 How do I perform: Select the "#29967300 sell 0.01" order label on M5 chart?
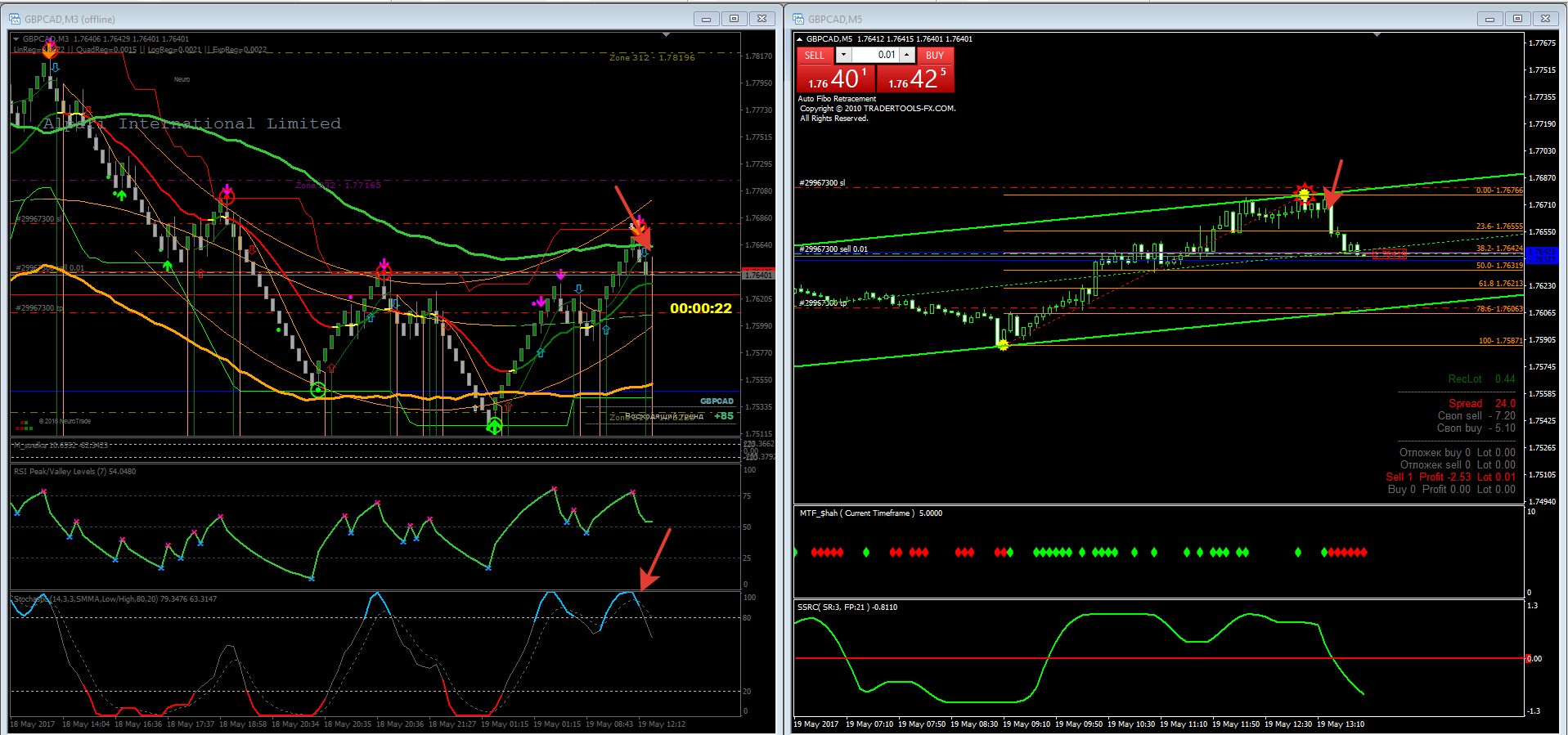pos(833,249)
